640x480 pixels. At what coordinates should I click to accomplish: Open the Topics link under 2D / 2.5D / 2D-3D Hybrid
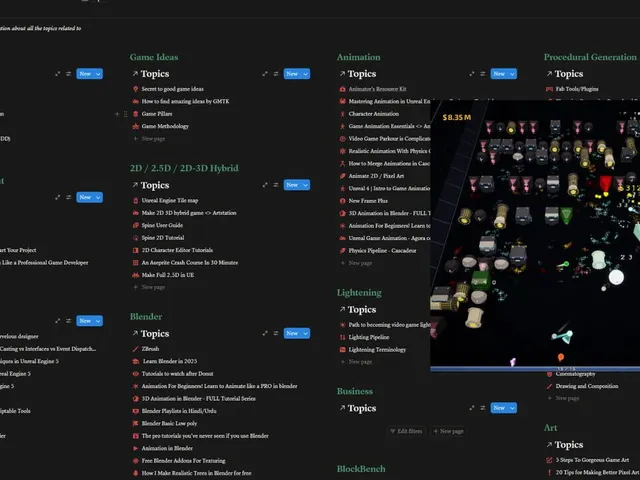tap(151, 185)
